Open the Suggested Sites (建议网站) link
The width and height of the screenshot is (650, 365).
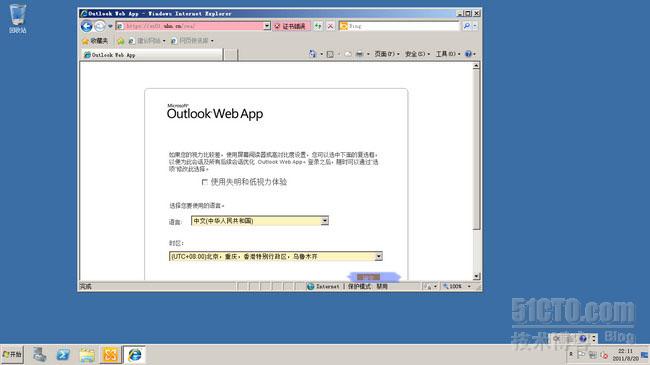(147, 41)
